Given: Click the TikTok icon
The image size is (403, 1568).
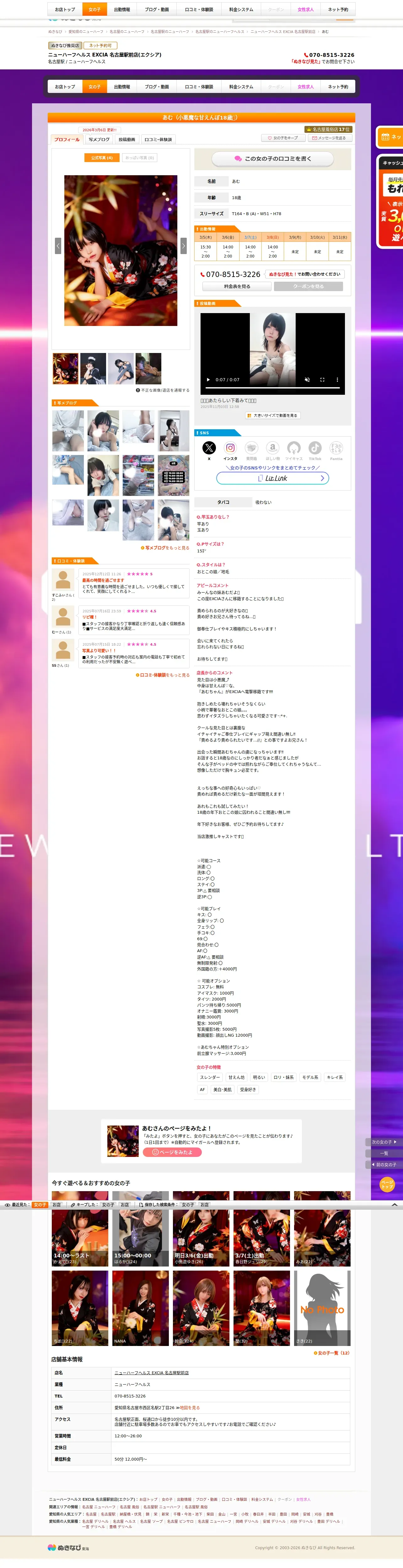Looking at the screenshot, I should click(315, 448).
